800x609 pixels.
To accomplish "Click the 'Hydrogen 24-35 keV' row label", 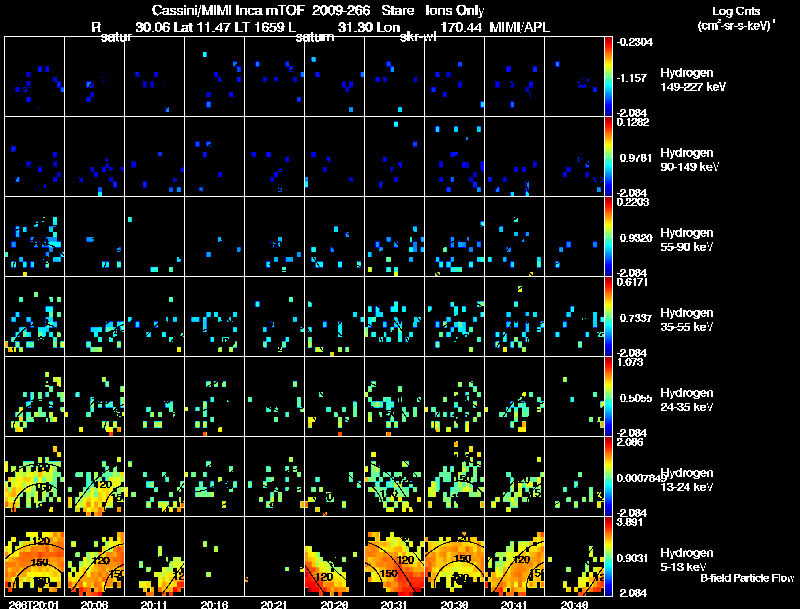I will pos(687,400).
